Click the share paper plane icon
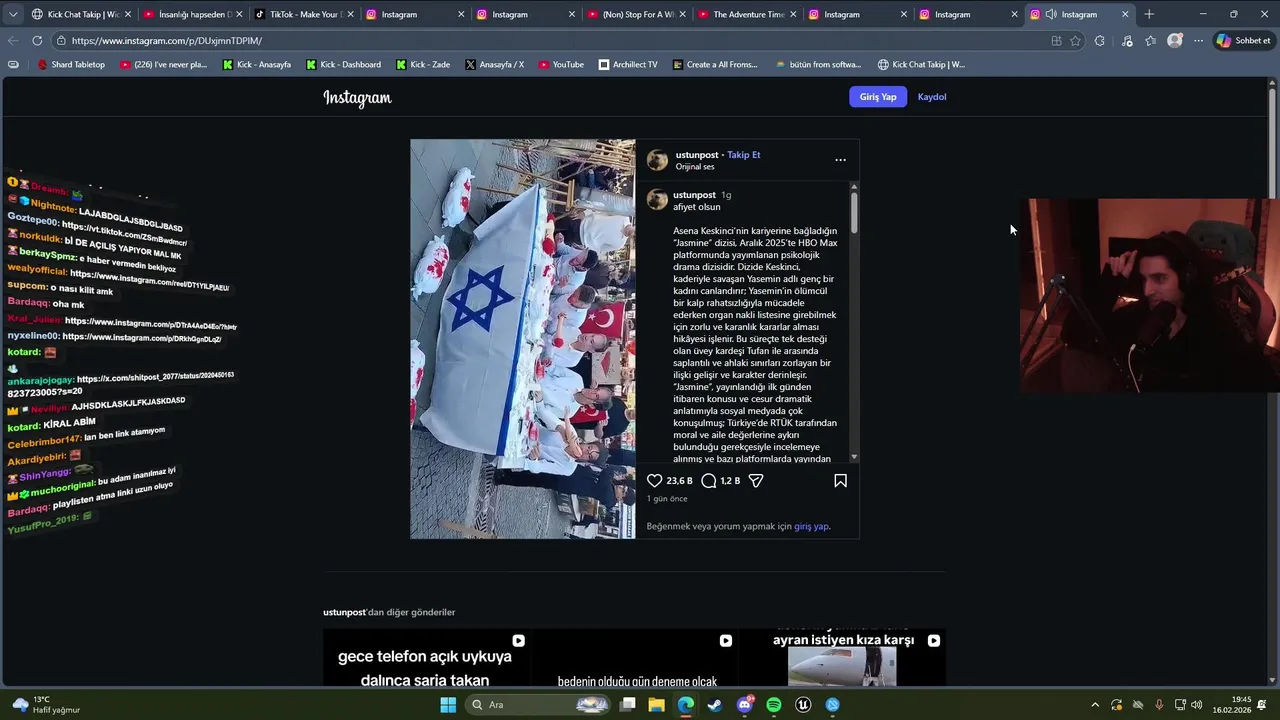 pos(756,481)
